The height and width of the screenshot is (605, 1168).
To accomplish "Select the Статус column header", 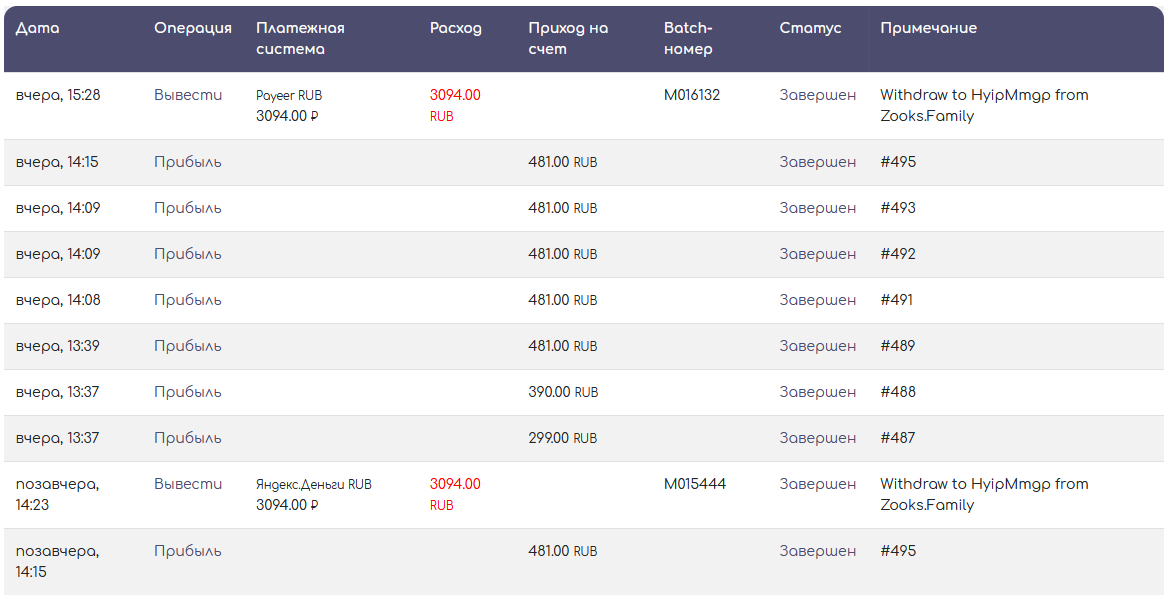I will tap(810, 28).
